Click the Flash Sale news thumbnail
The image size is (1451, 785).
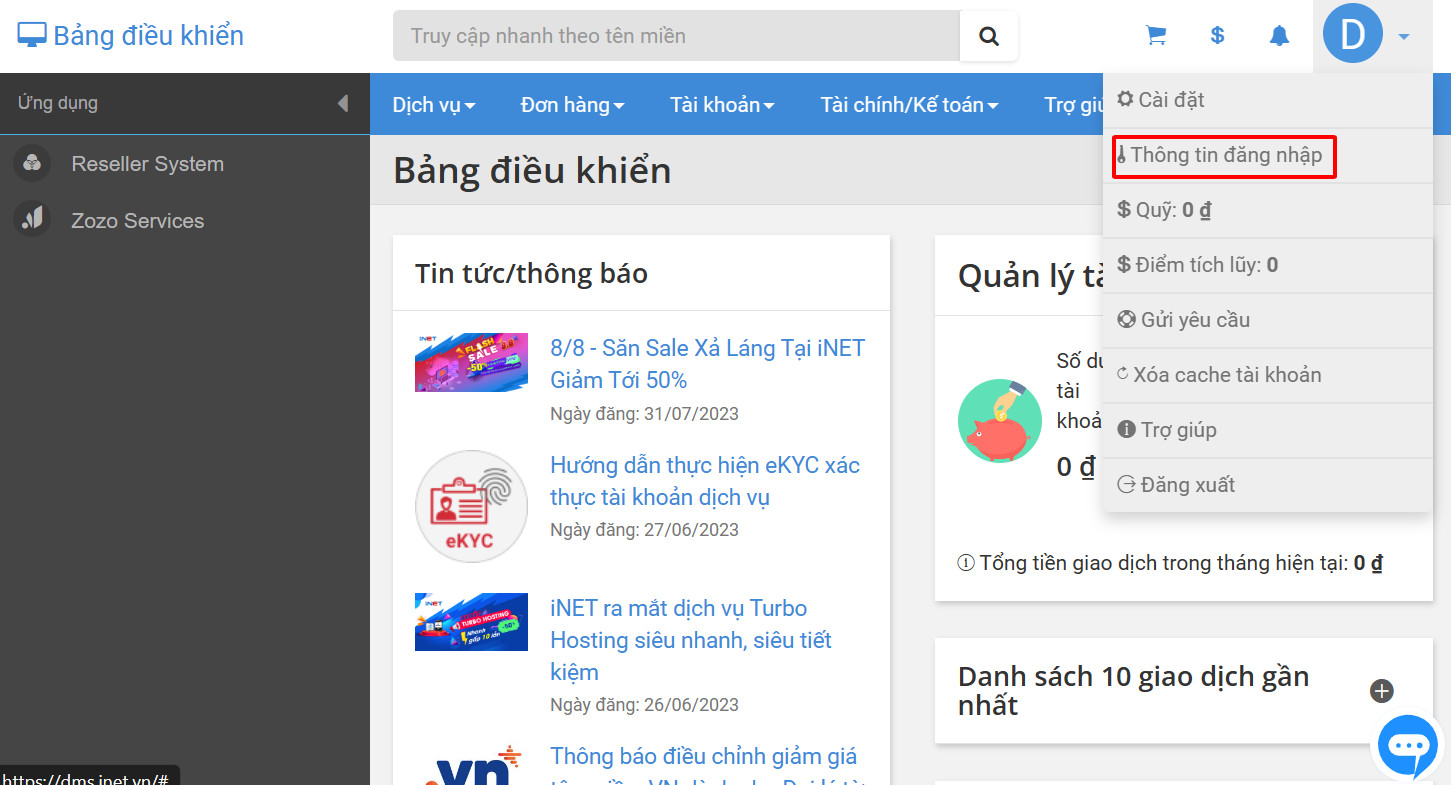(x=471, y=362)
